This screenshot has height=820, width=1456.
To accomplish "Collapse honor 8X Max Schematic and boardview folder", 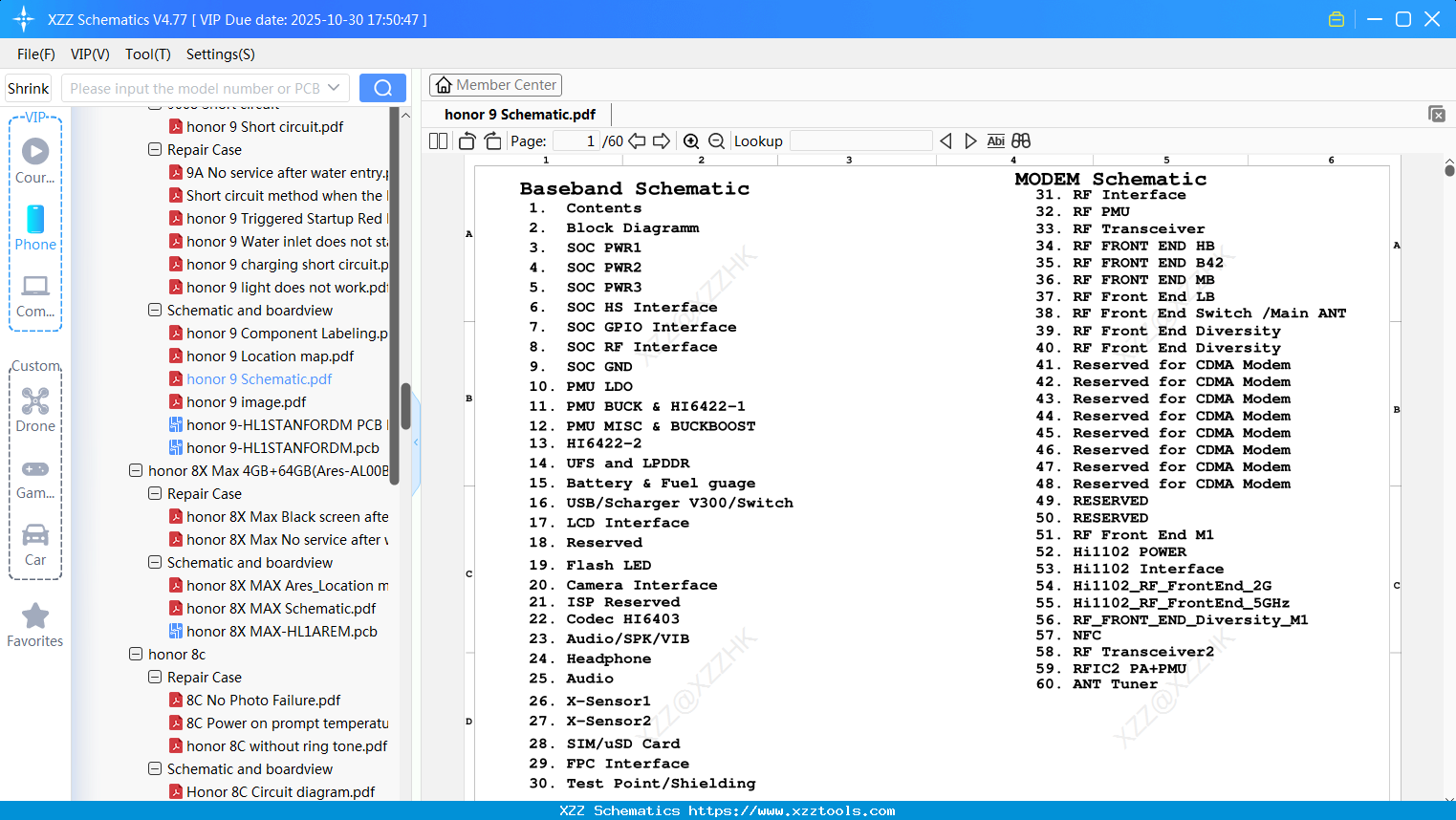I will [155, 562].
